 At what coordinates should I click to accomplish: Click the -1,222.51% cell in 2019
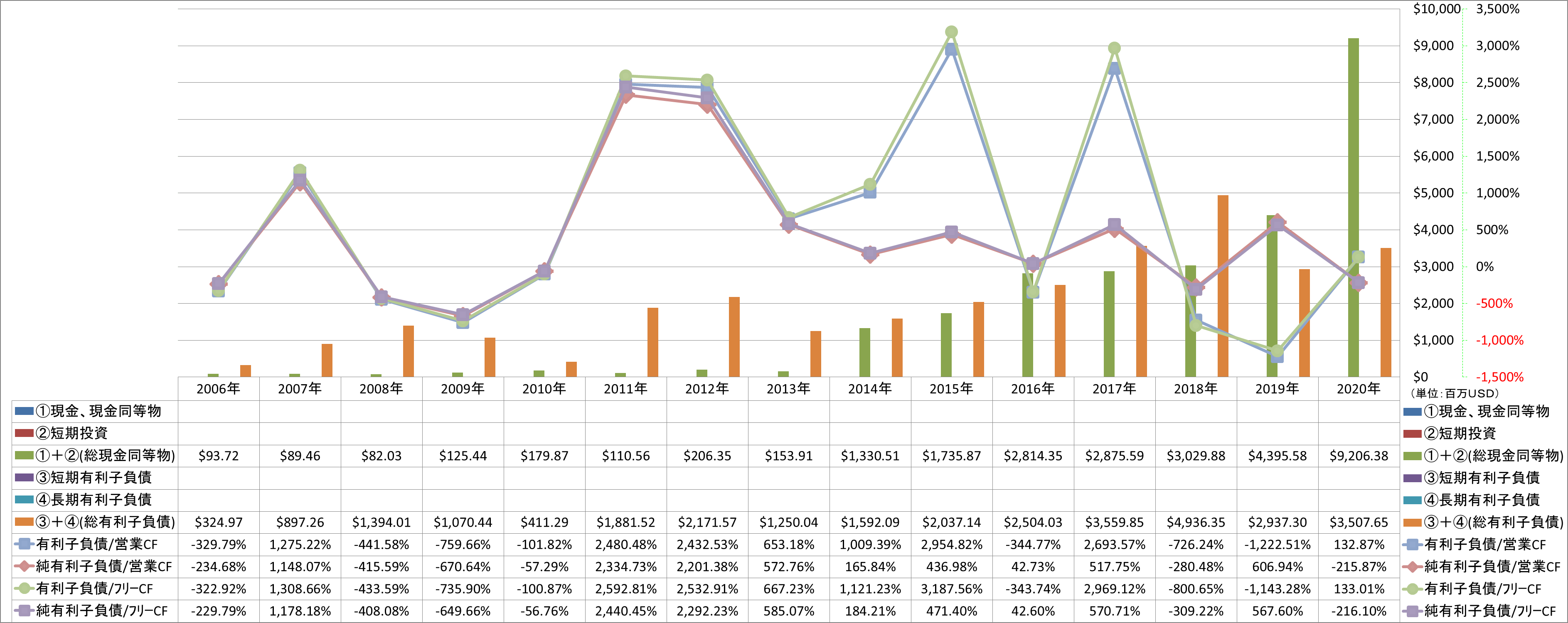click(1277, 545)
